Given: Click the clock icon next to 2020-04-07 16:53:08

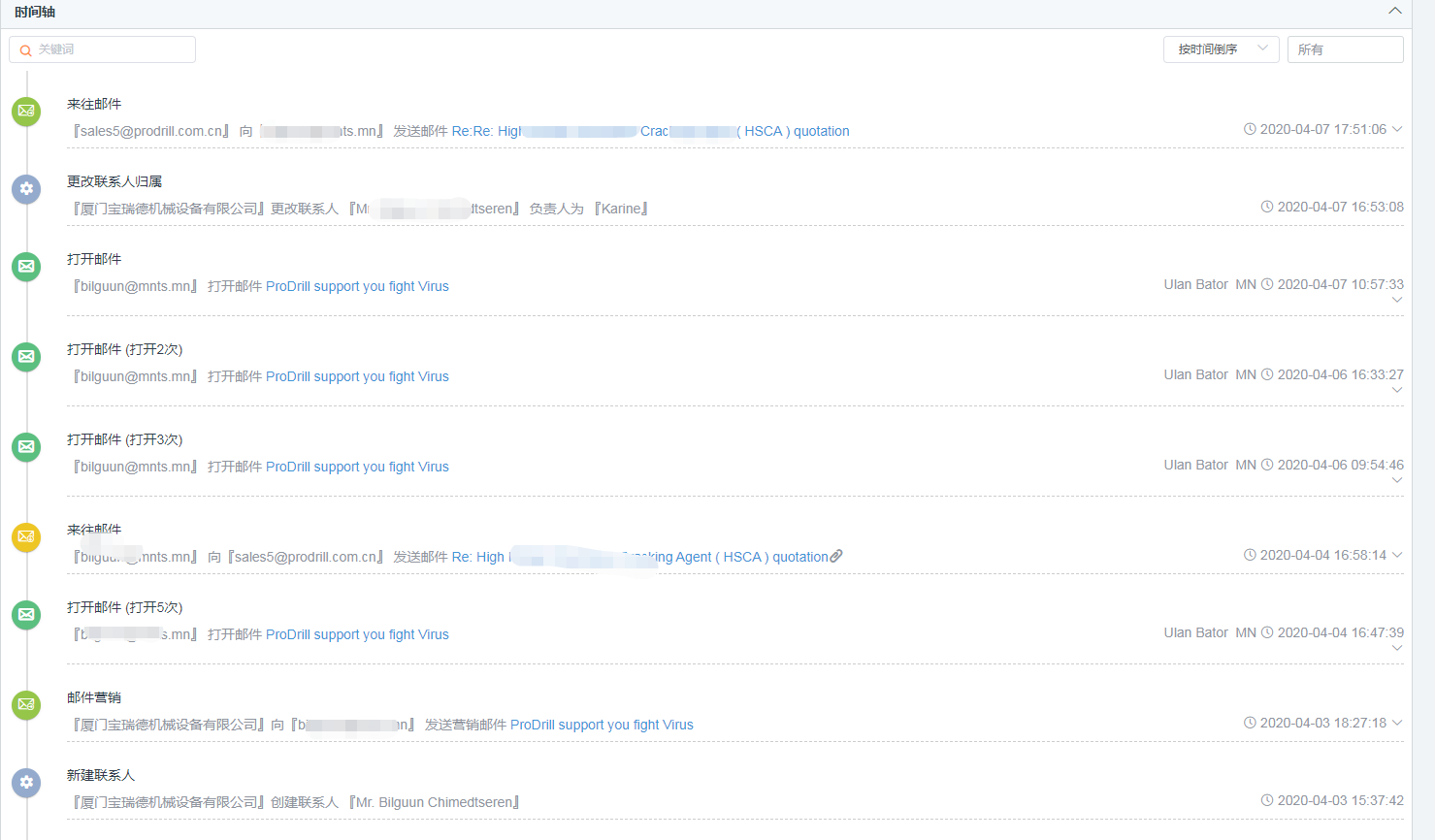Looking at the screenshot, I should 1267,207.
